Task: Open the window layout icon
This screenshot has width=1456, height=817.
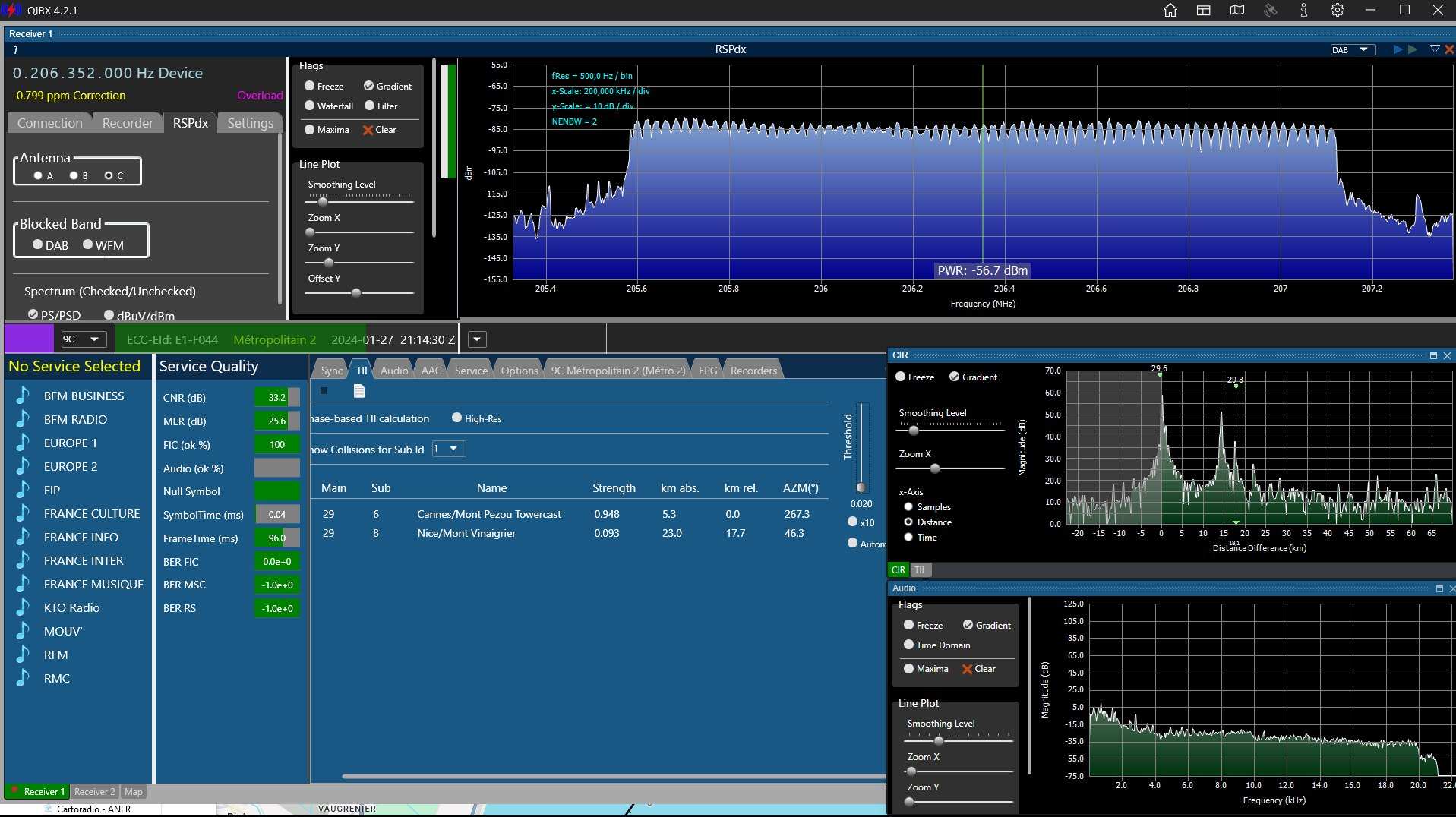Action: pos(1203,11)
